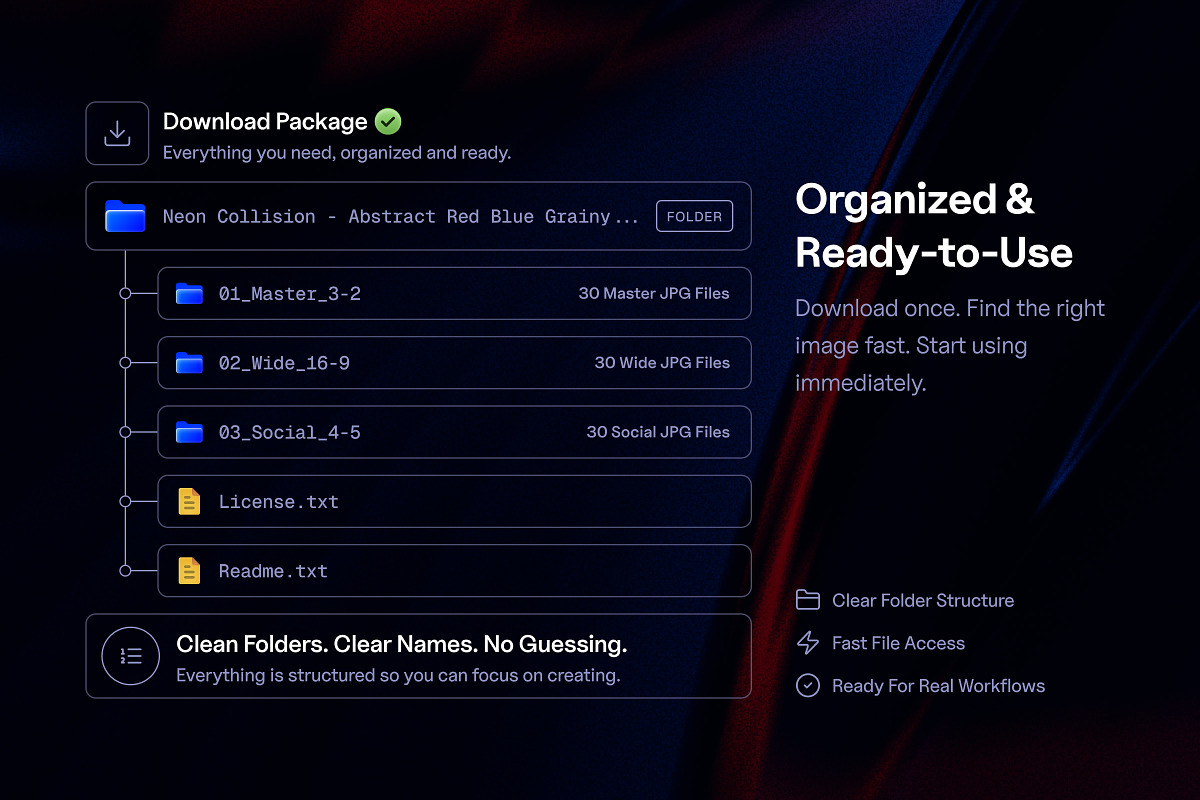Click the "30 Social JPG Files" label
Viewport: 1200px width, 800px height.
pos(658,432)
